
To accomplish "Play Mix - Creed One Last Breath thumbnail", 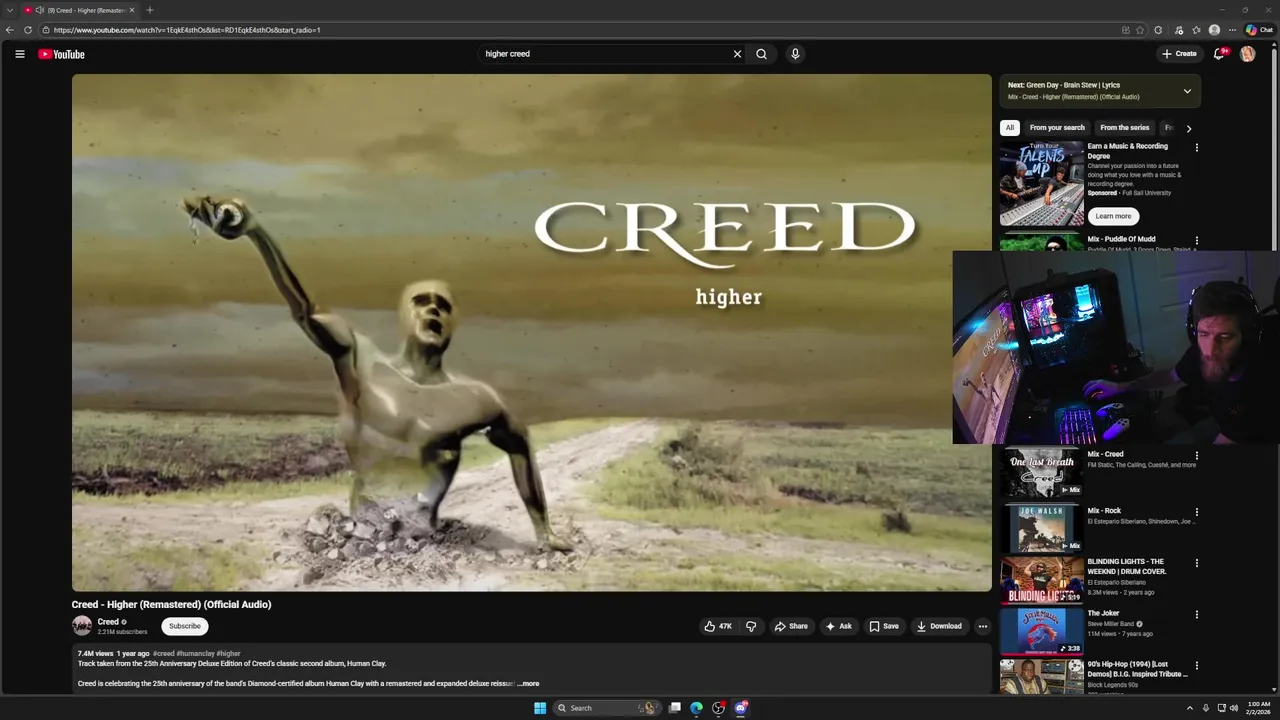I will coord(1041,473).
